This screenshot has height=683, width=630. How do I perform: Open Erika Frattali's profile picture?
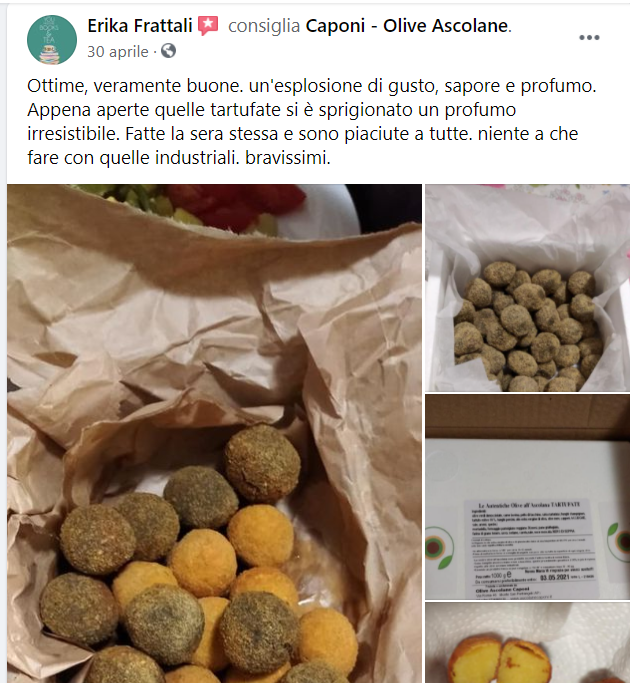(x=52, y=40)
